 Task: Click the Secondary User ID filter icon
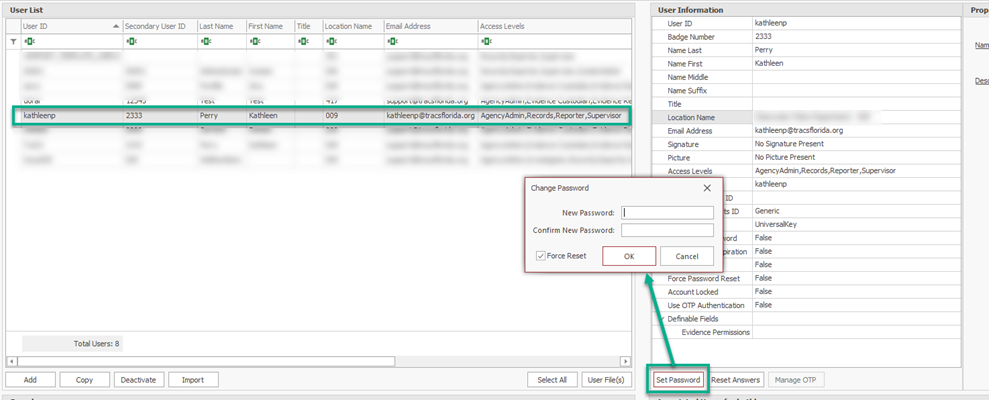tap(130, 42)
